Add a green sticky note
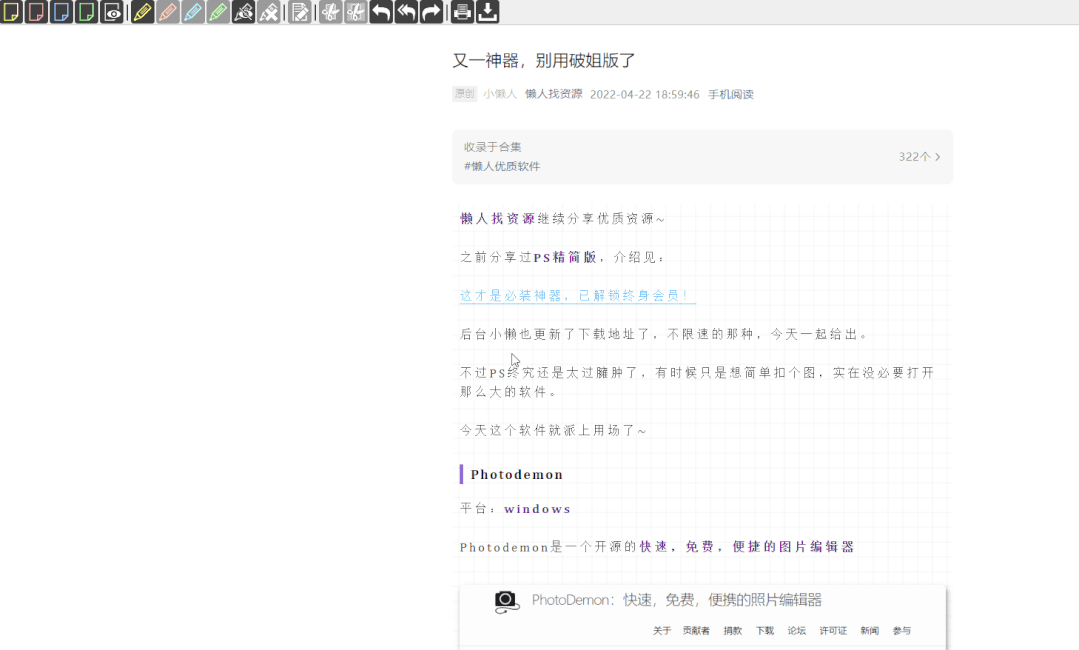Viewport: 1079px width, 650px height. click(86, 12)
